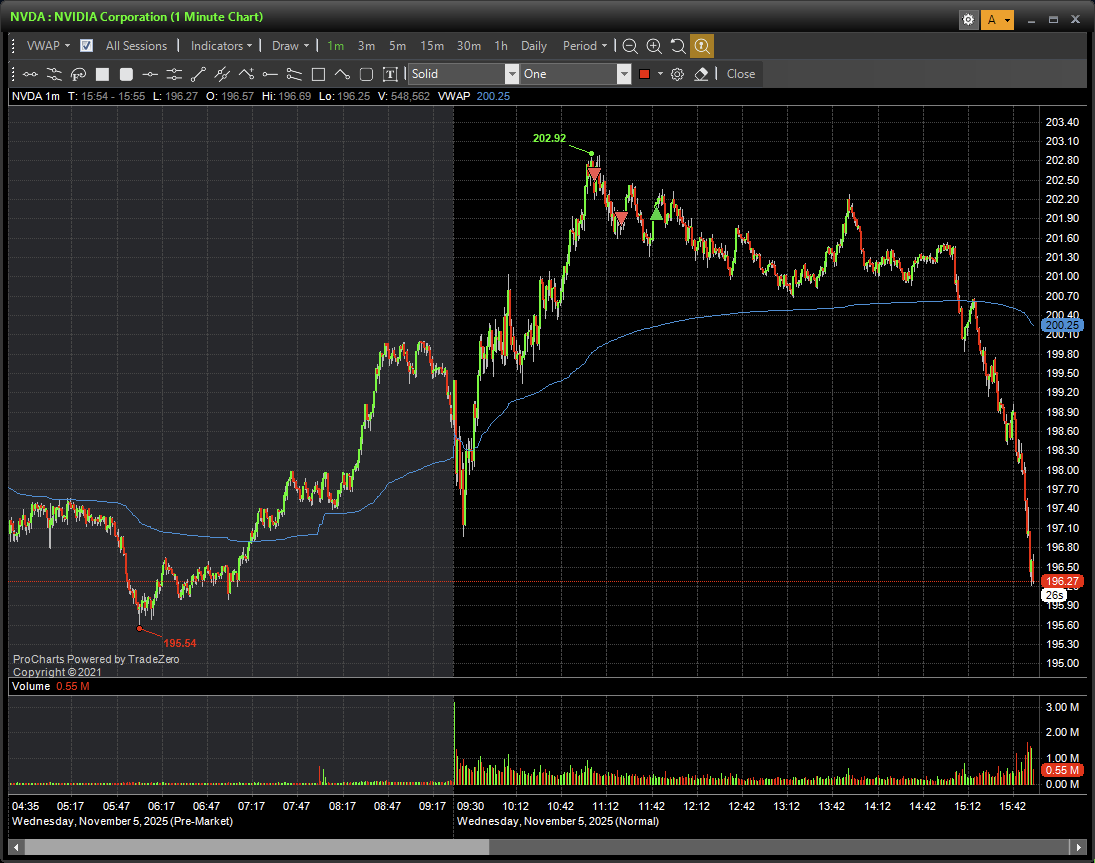Select the horizontal line draw tool
1095x863 pixels.
pos(30,74)
